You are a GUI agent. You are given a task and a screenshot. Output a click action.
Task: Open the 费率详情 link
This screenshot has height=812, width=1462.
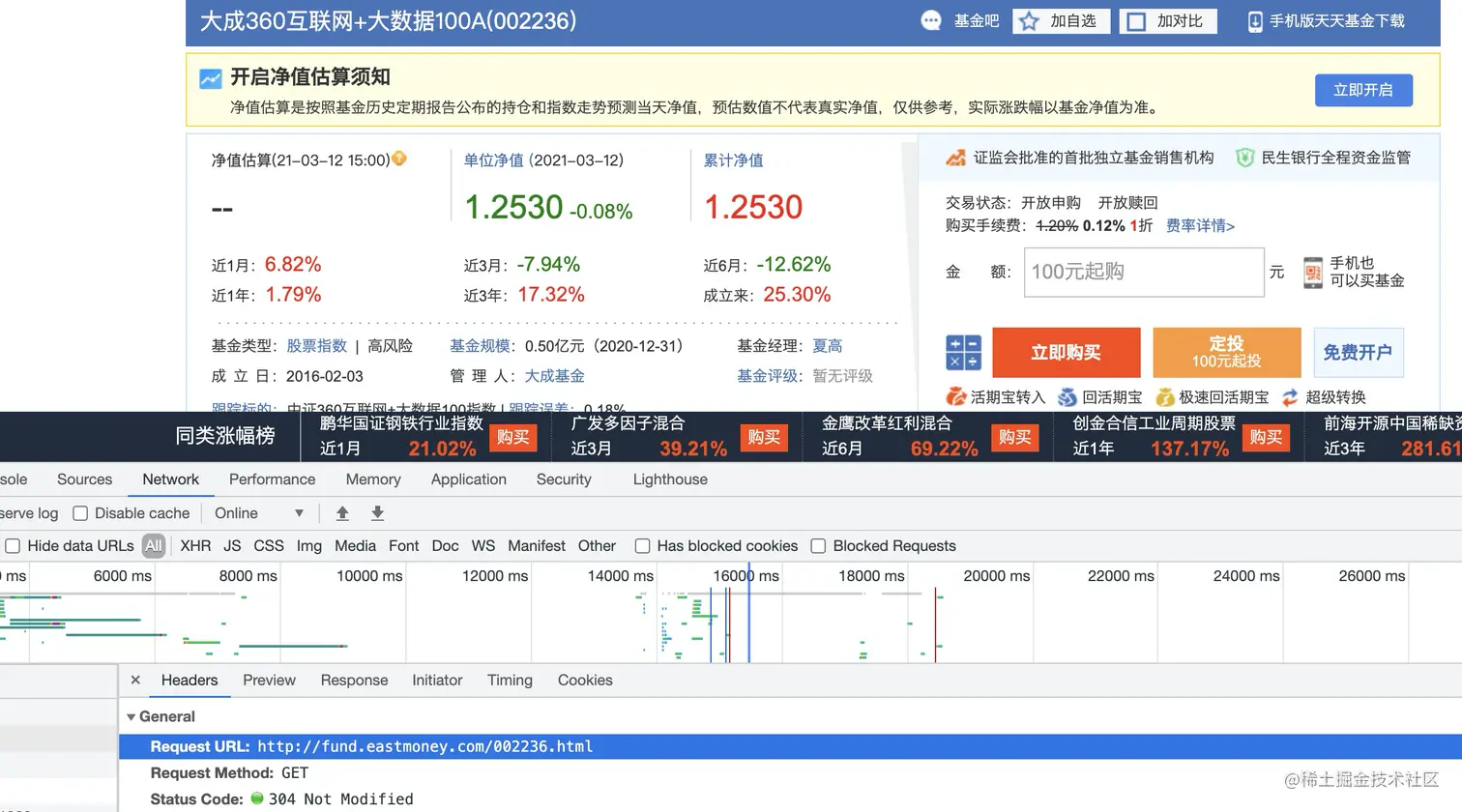click(x=1200, y=226)
